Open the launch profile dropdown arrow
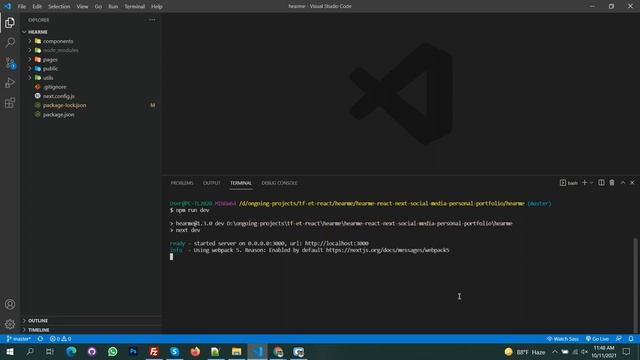 591,183
